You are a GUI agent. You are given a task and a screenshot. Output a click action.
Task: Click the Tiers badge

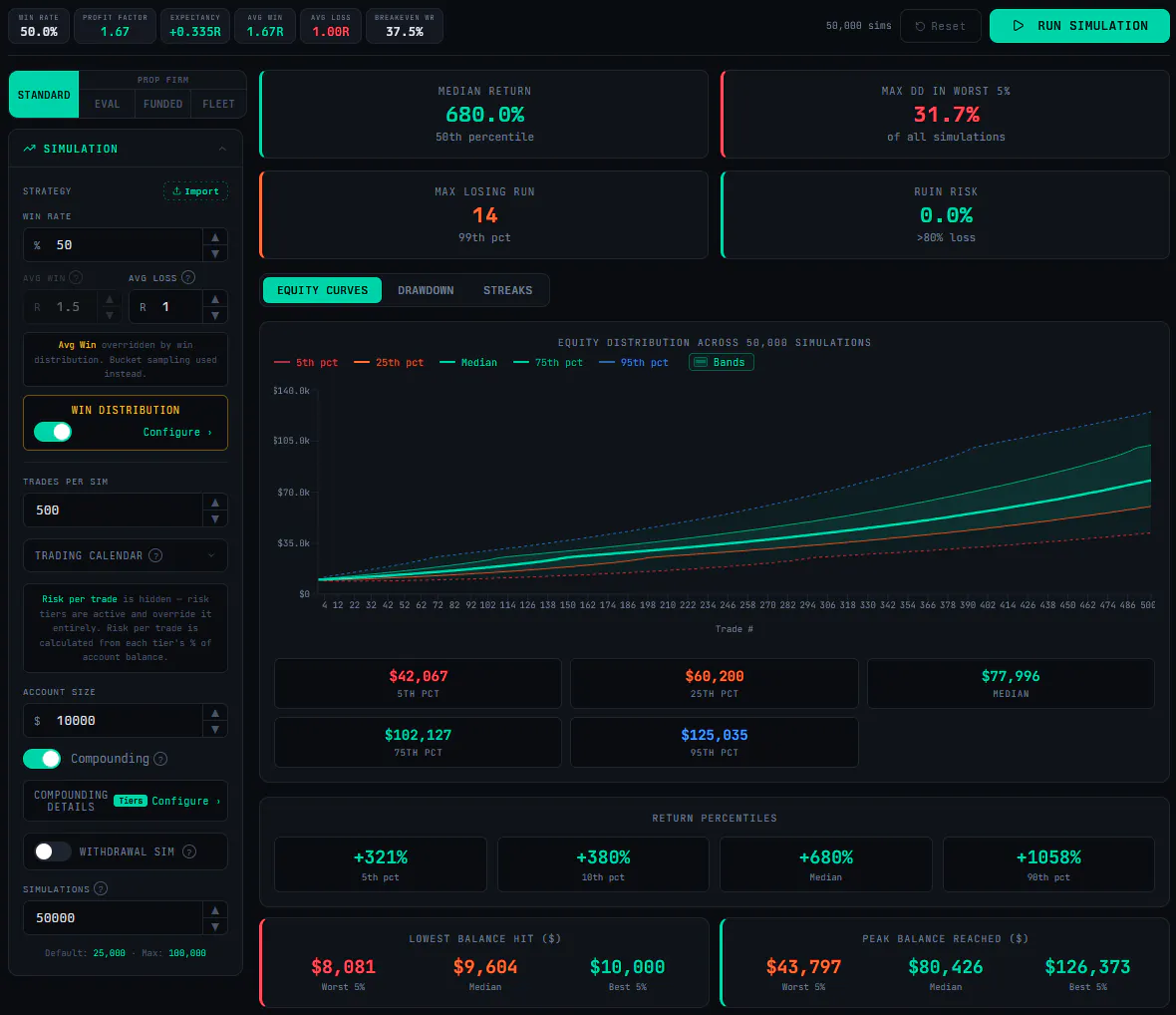coord(131,801)
